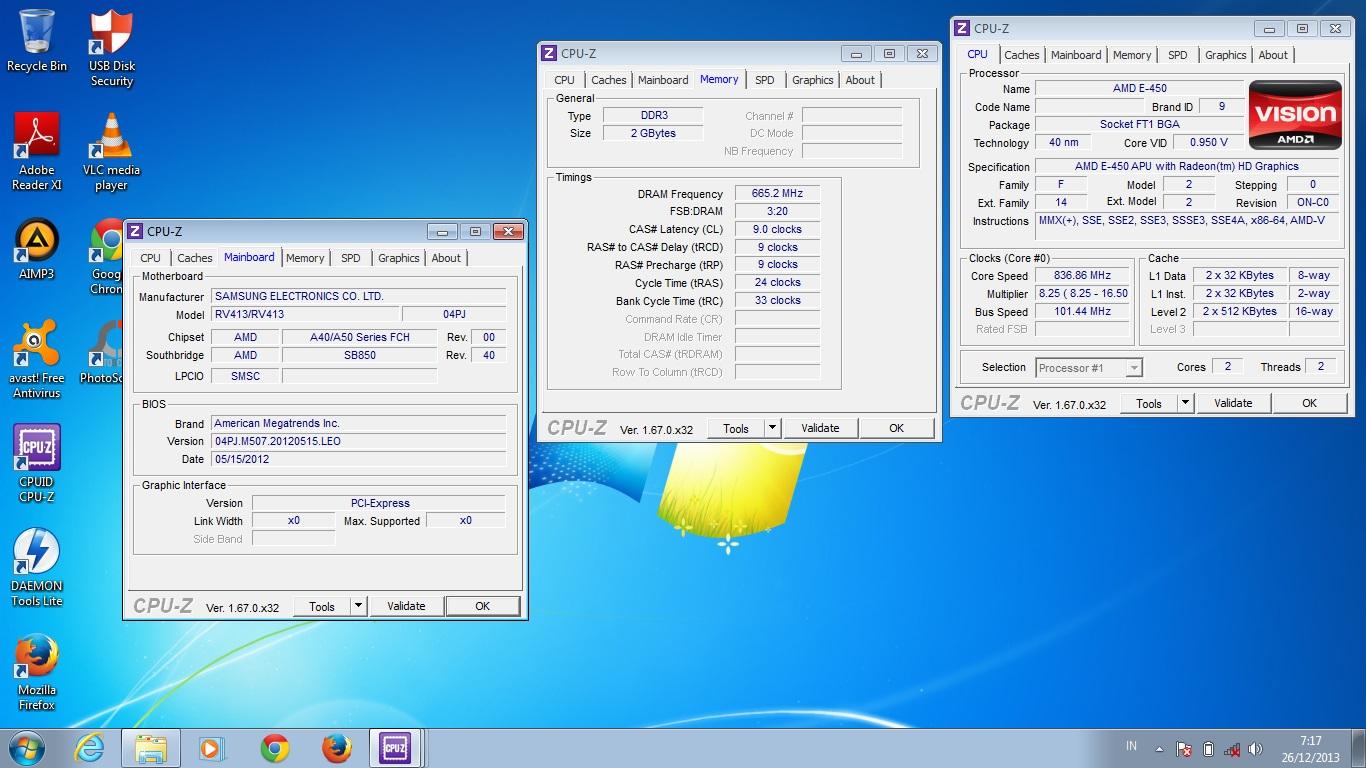This screenshot has height=768, width=1366.
Task: Switch to SPD tab in Mainboard window
Action: (350, 258)
